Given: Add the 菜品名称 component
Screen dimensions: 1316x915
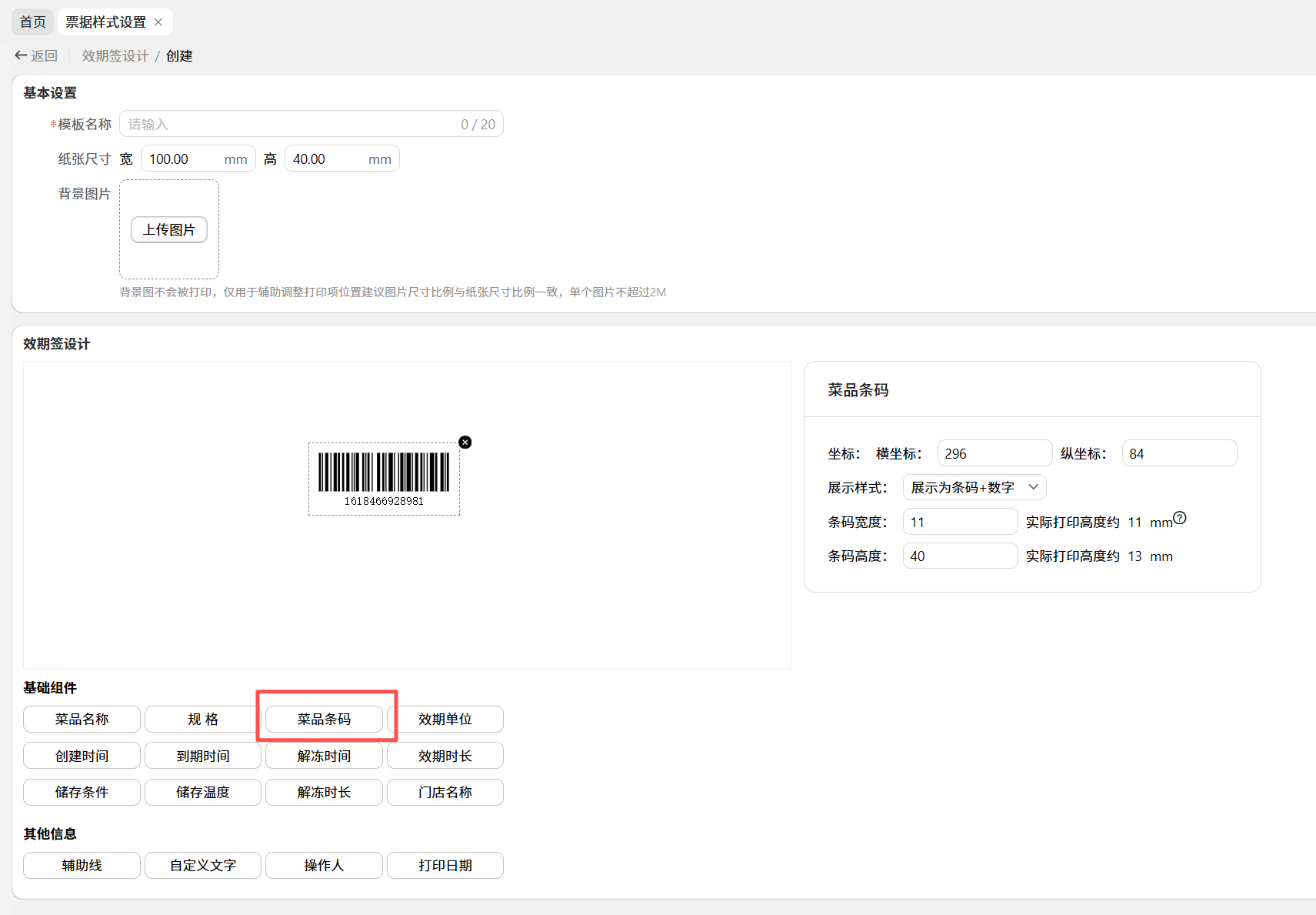Looking at the screenshot, I should 82,719.
